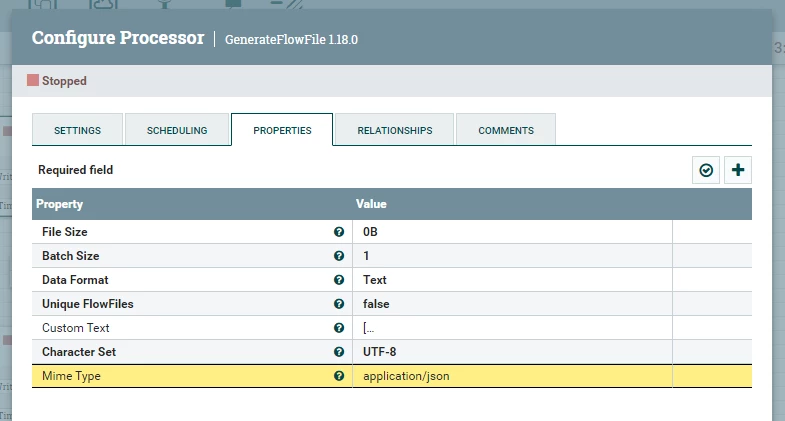Show help for Mime Type property
Screen dimensions: 785x421
coord(339,376)
